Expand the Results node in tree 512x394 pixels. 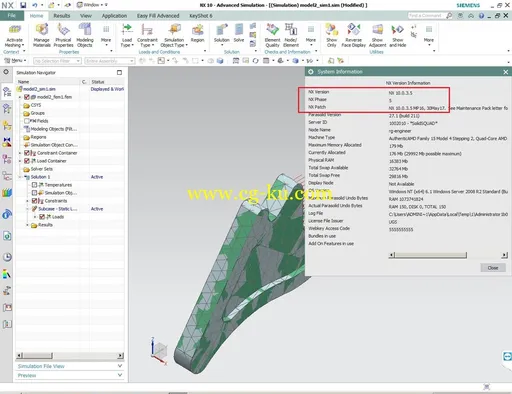pos(27,225)
